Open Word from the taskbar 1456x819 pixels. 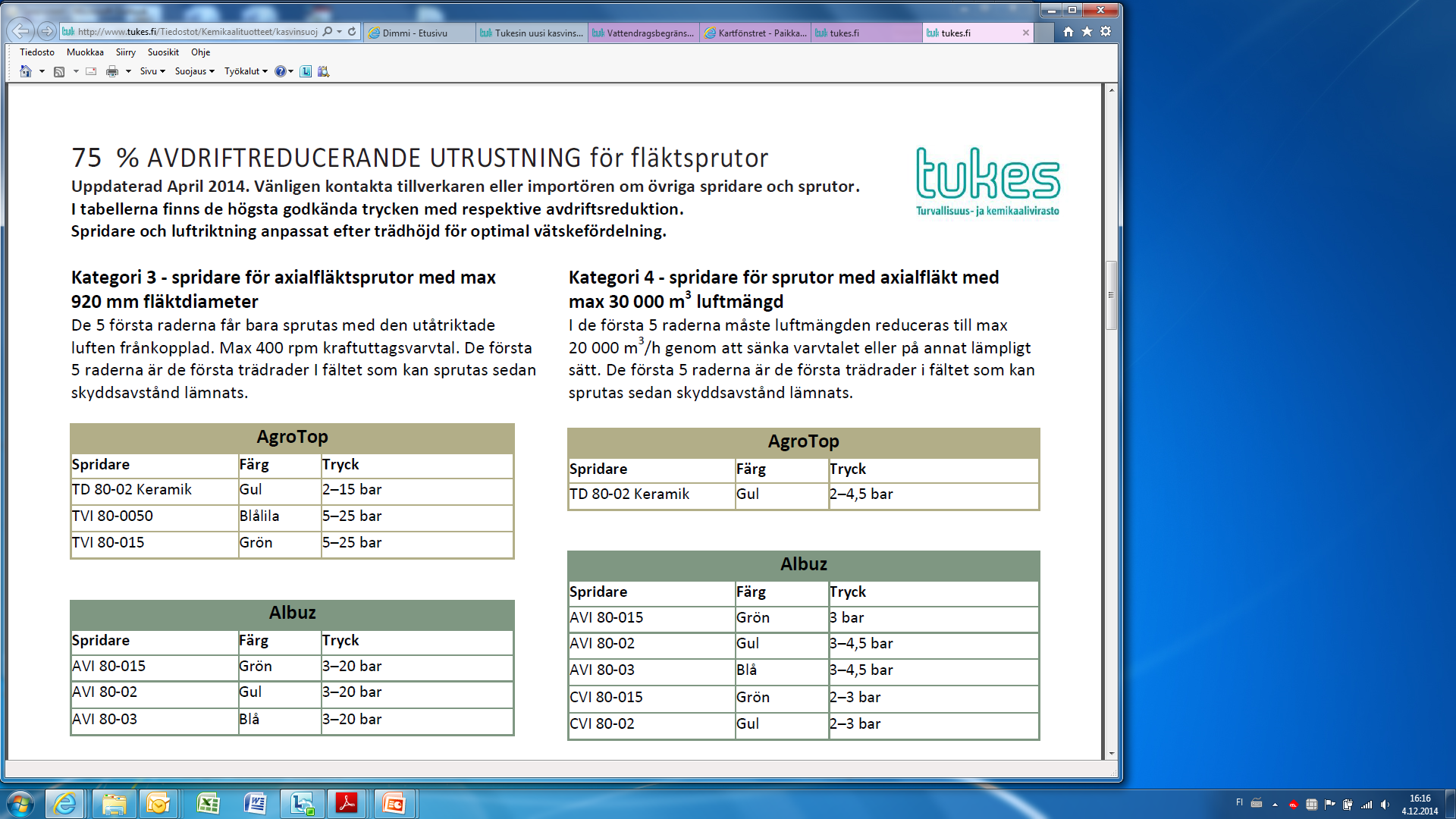coord(255,804)
